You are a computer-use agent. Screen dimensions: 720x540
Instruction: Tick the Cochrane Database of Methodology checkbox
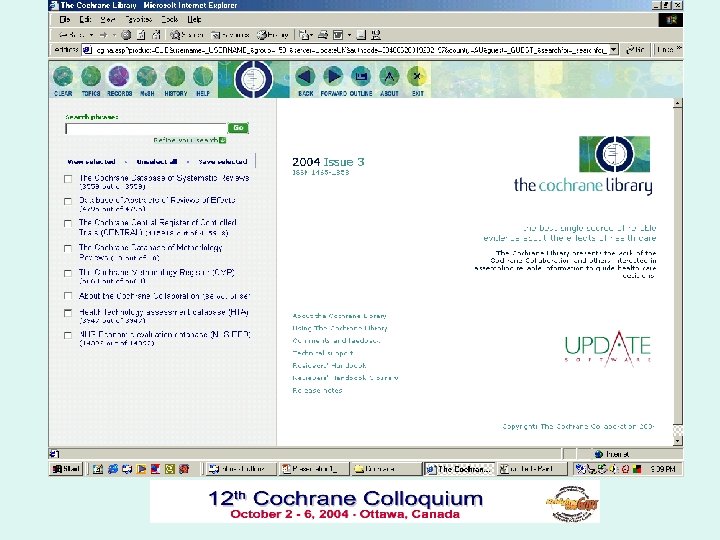(68, 248)
